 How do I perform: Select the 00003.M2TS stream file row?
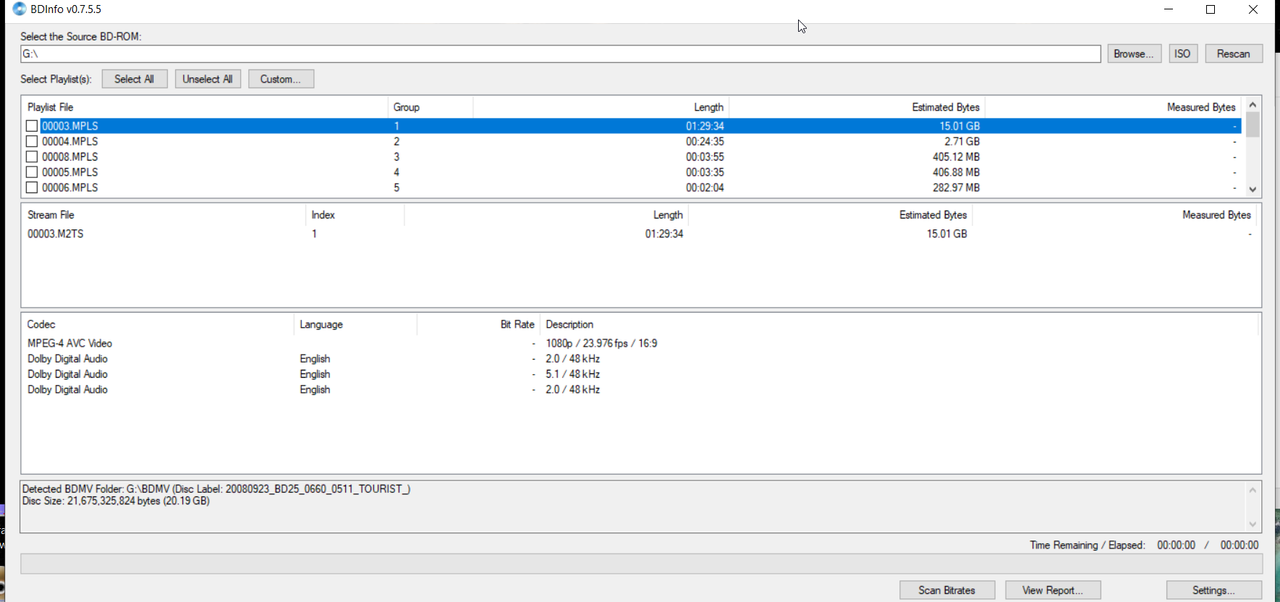[x=640, y=234]
